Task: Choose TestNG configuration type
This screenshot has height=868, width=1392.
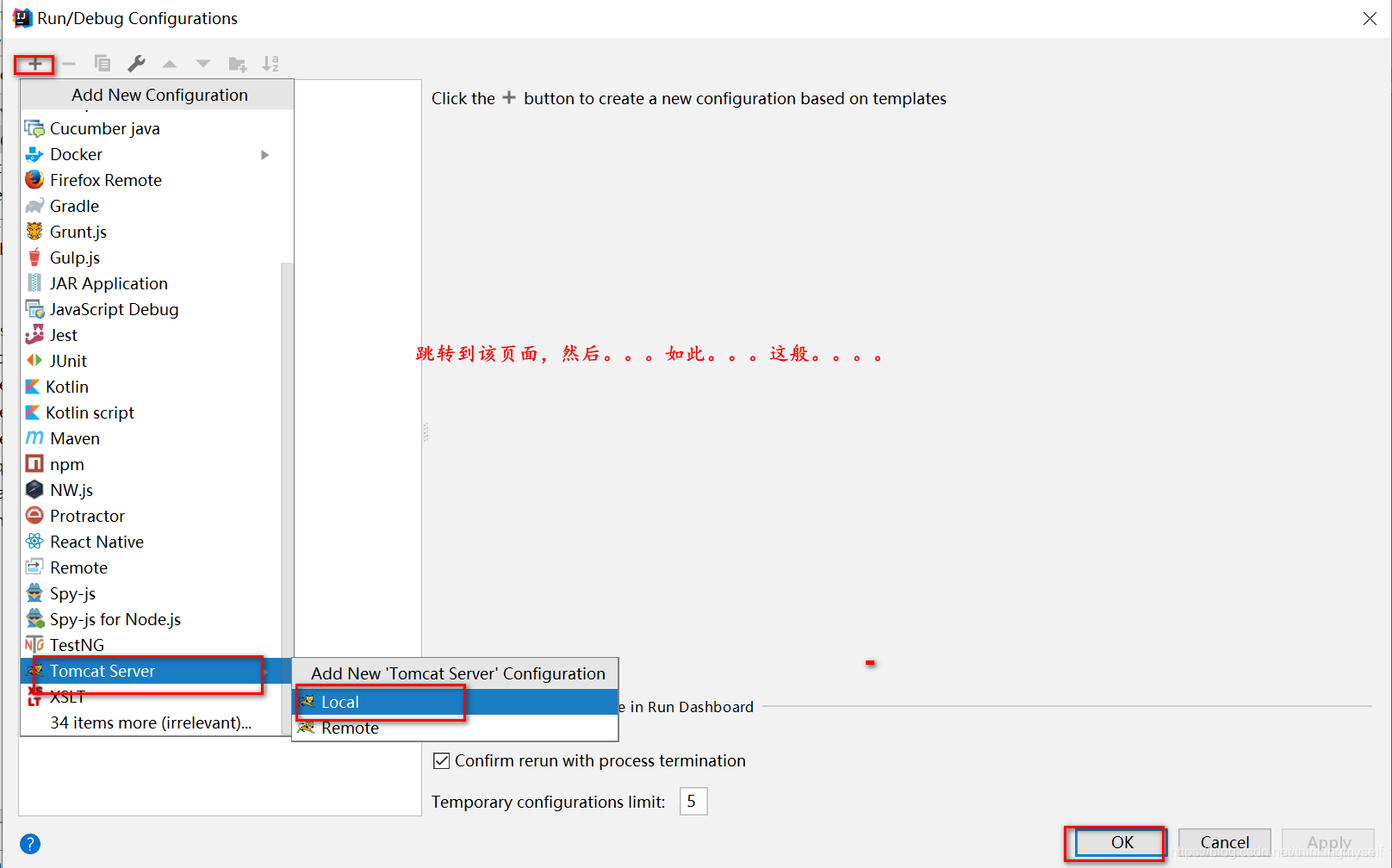Action: tap(150, 645)
